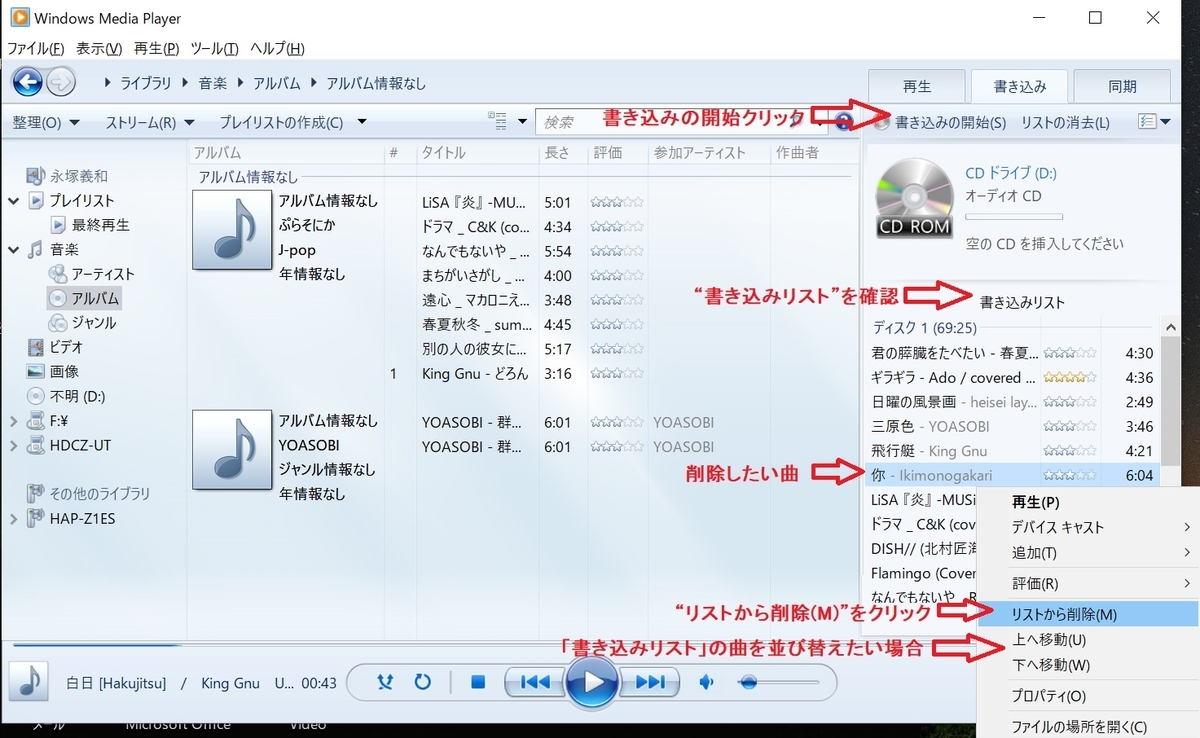Open the Help icon beside the search box
This screenshot has width=1200, height=738.
(843, 121)
